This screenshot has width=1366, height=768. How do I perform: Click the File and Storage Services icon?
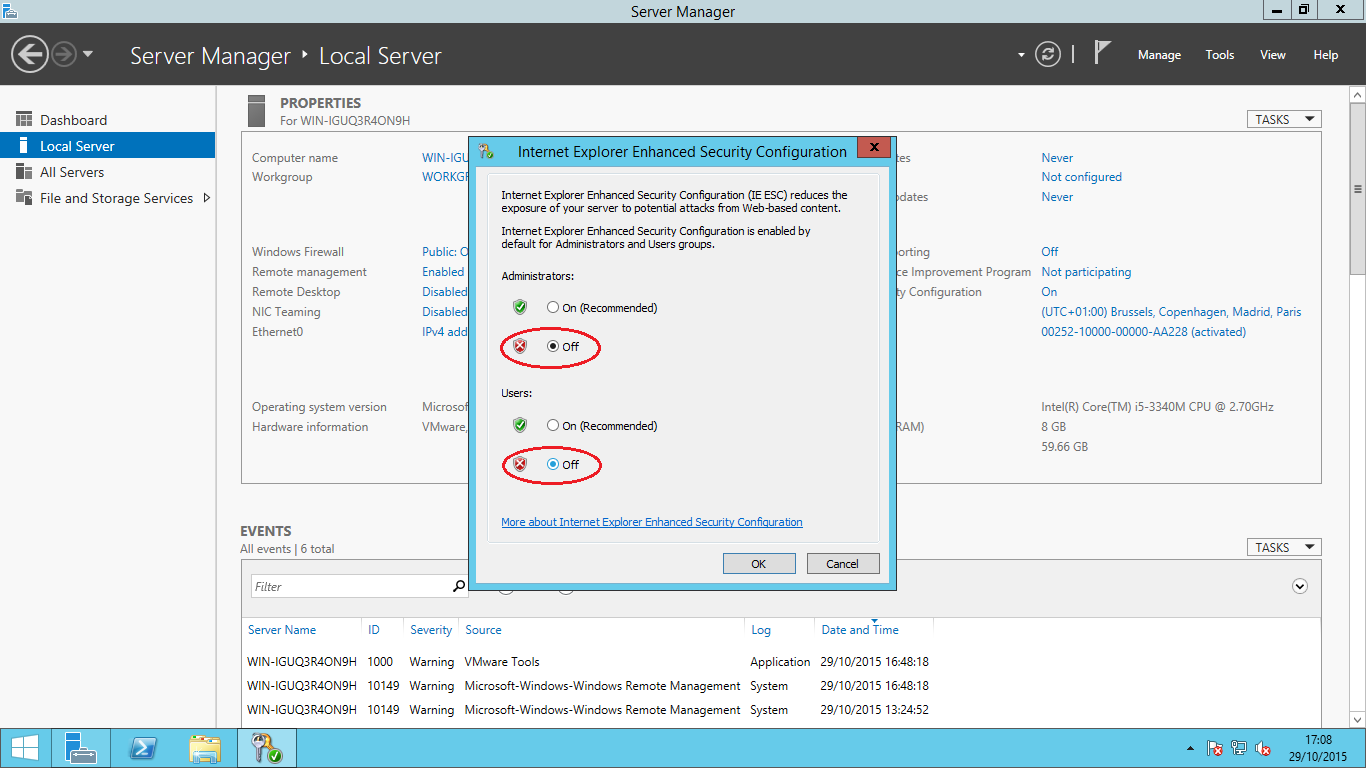pos(24,198)
